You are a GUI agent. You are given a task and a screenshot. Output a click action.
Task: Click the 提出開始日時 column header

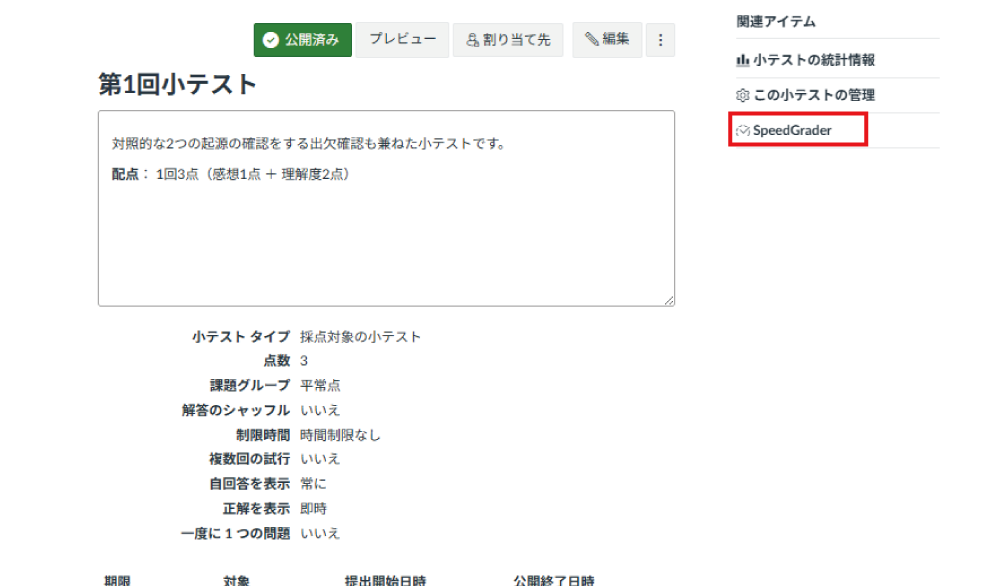(x=385, y=579)
